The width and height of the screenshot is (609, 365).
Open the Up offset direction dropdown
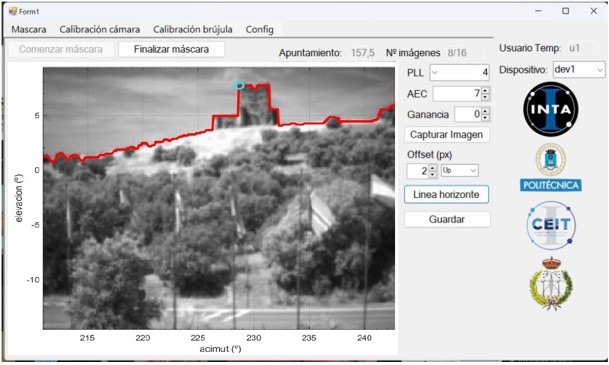coord(459,170)
